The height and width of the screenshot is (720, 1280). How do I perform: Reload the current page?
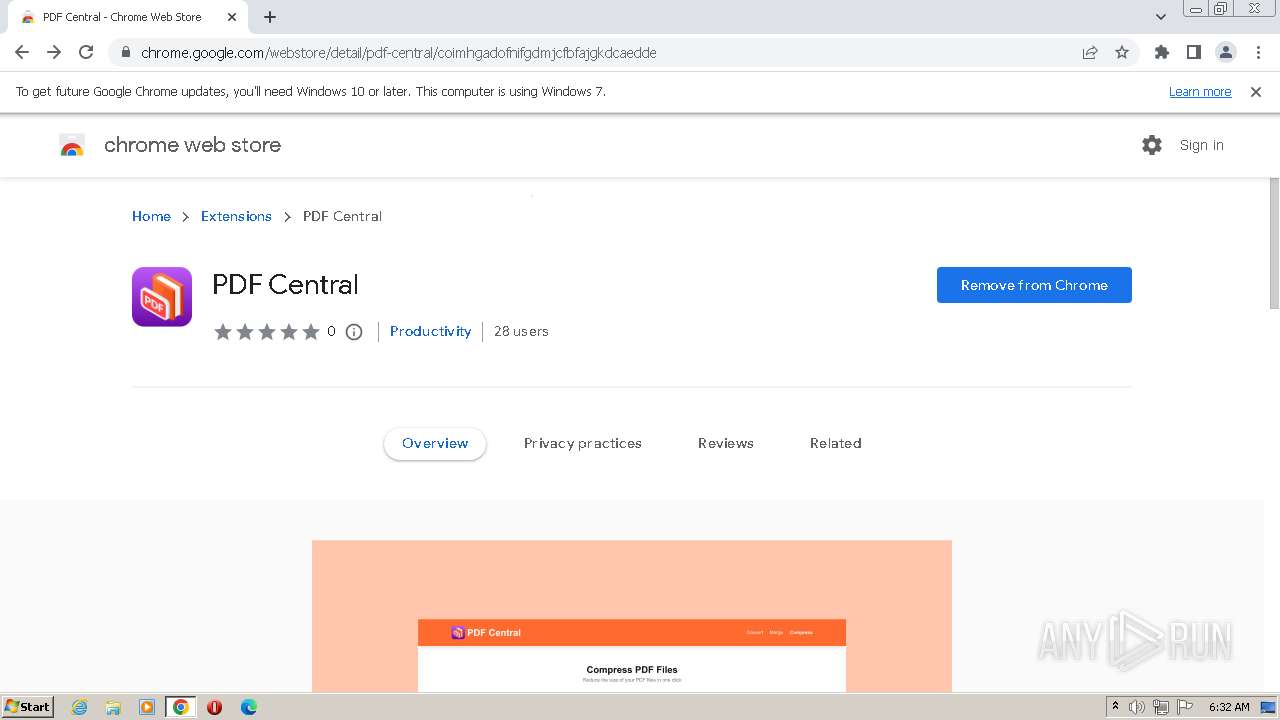pyautogui.click(x=86, y=53)
